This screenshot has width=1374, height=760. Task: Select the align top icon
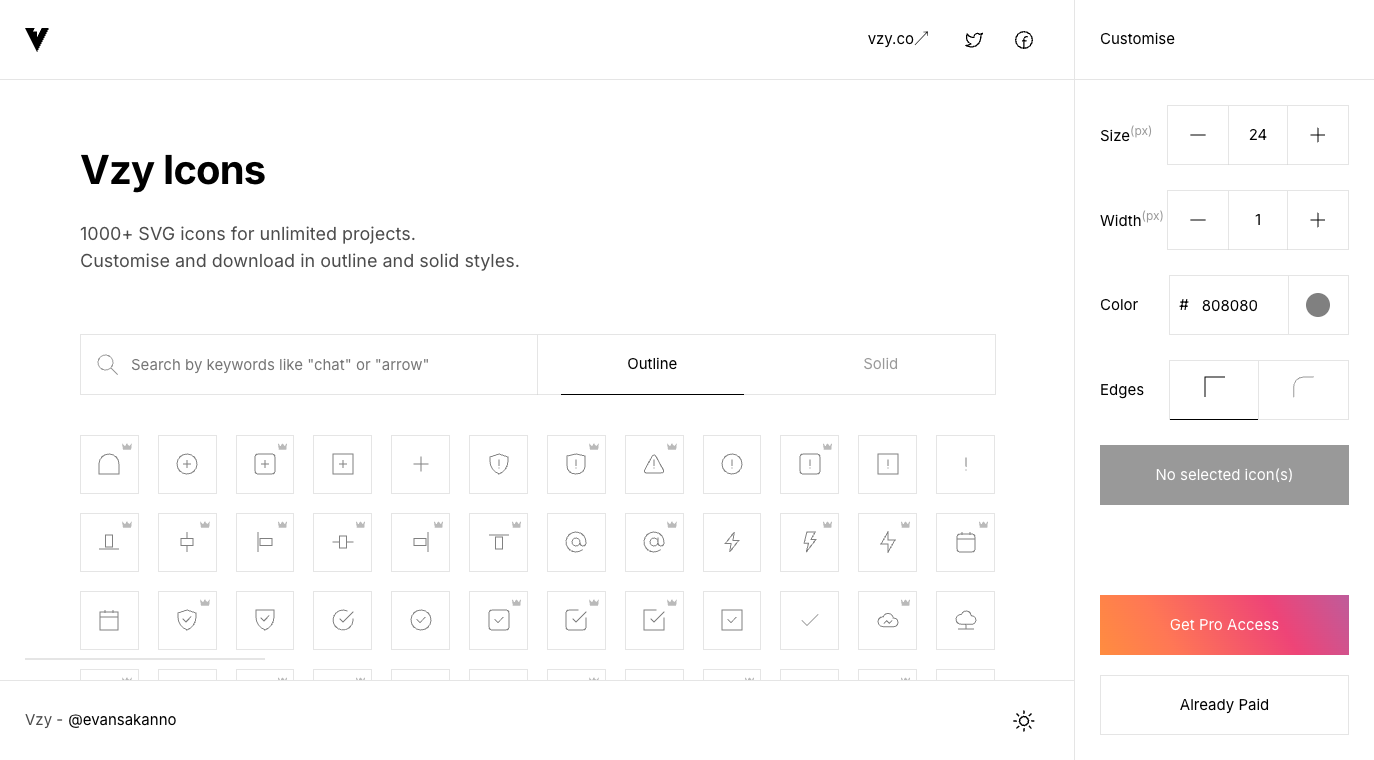pos(499,542)
